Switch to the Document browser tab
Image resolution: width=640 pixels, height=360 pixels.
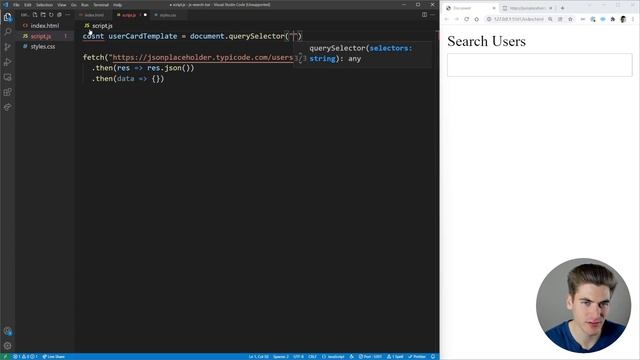coord(469,8)
